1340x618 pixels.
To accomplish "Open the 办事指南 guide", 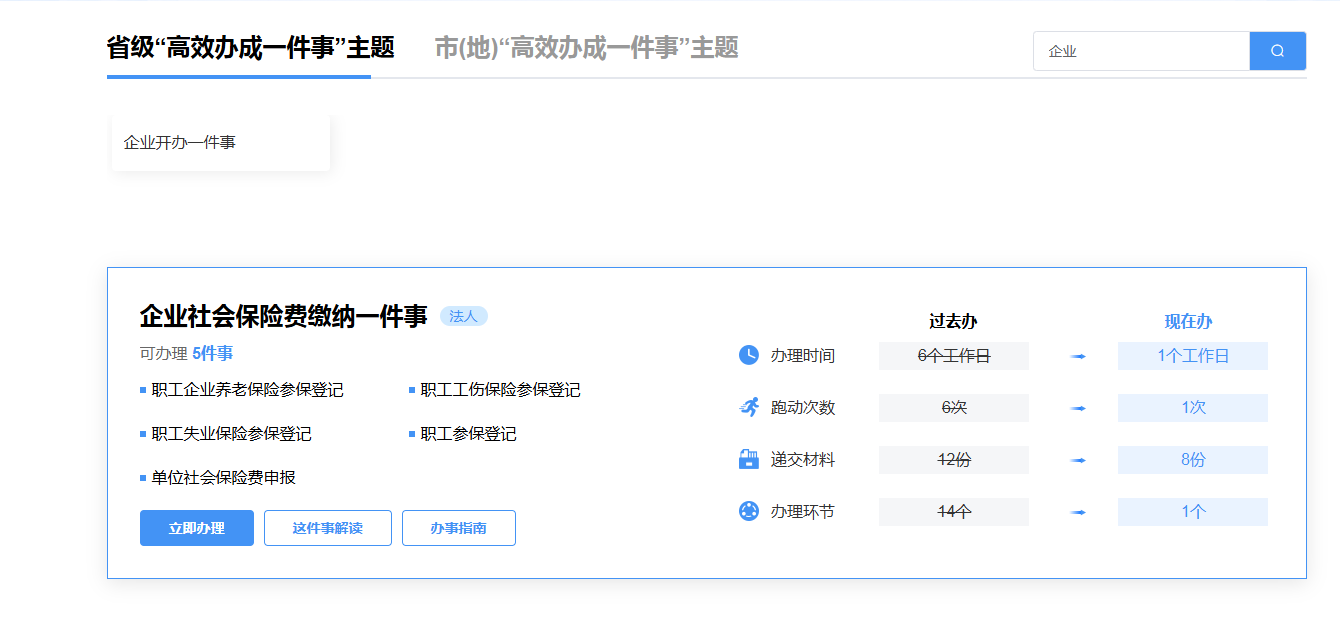I will [x=458, y=528].
